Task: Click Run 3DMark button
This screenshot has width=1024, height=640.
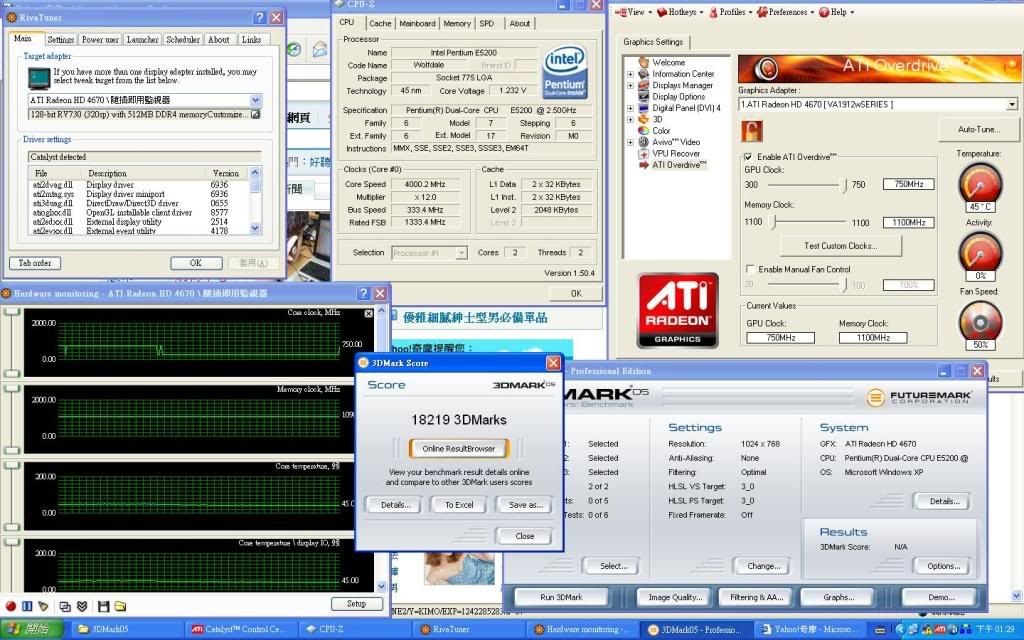Action: [x=561, y=597]
